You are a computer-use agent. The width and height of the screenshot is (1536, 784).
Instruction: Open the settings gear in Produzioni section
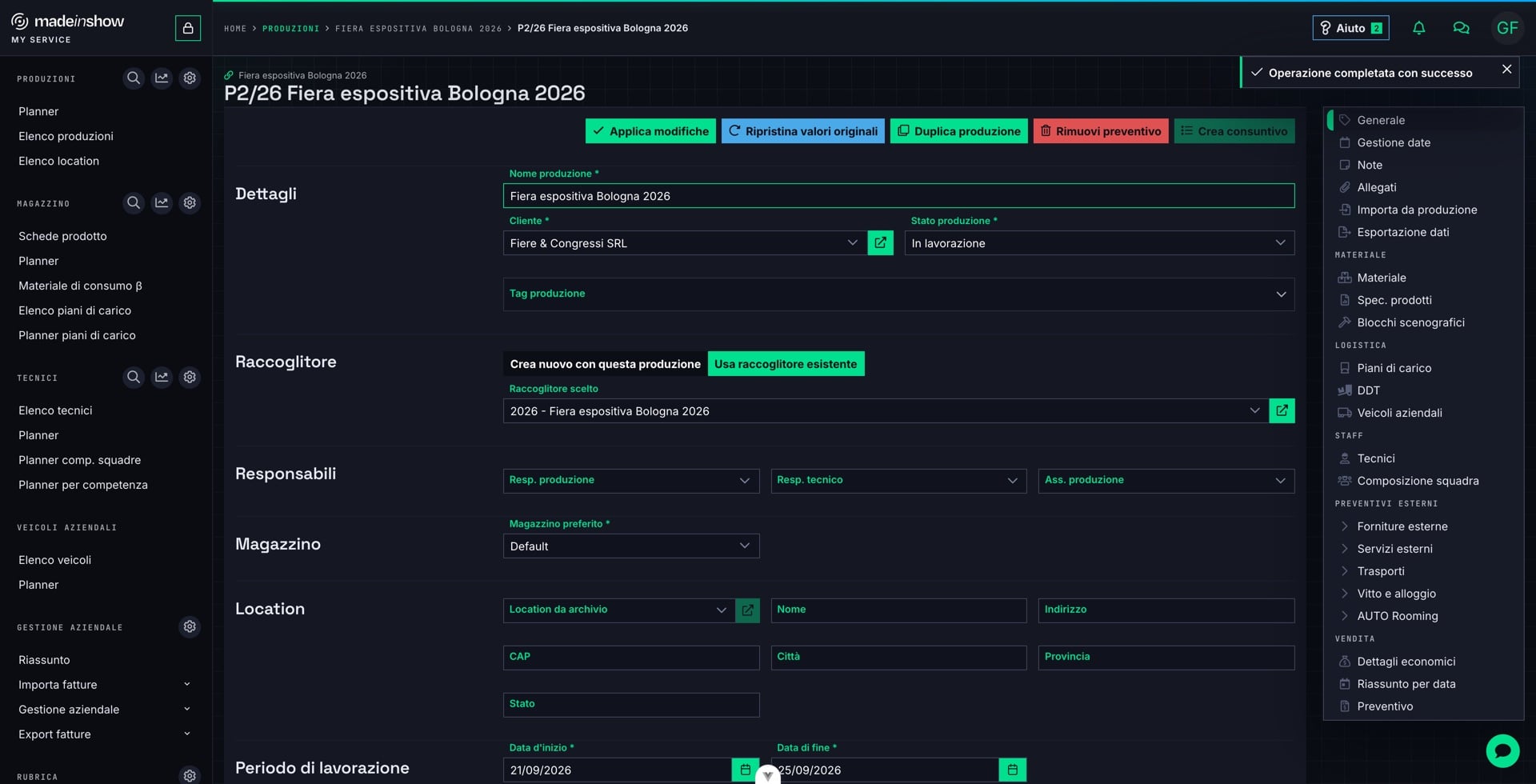pyautogui.click(x=190, y=78)
